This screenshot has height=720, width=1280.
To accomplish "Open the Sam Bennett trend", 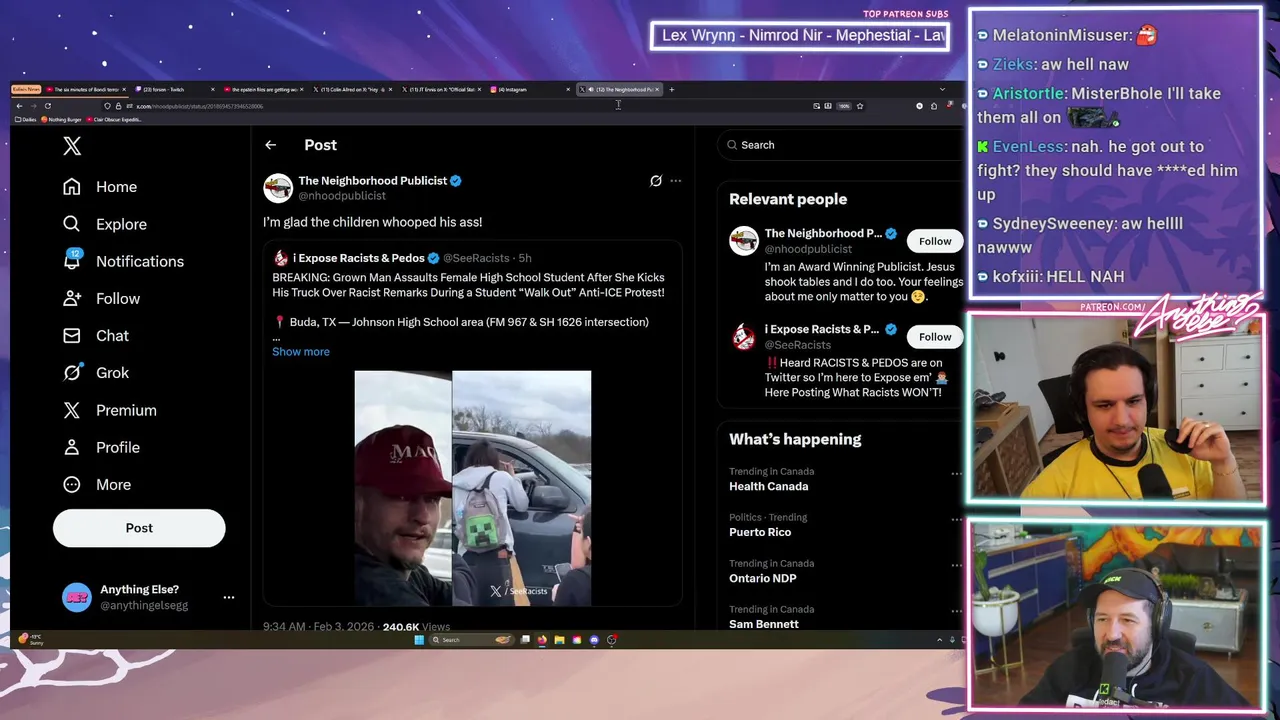I will (764, 624).
